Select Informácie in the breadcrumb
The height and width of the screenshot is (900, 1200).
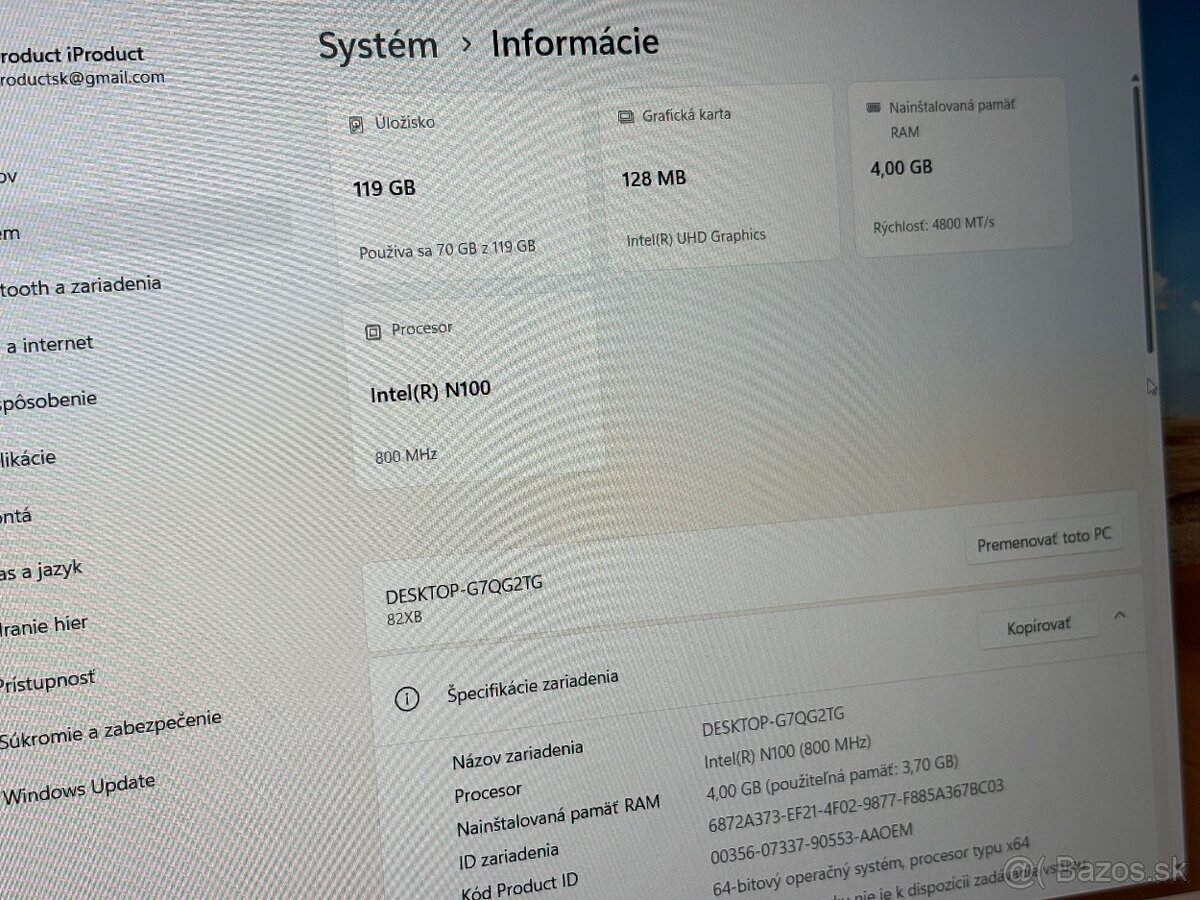(573, 42)
